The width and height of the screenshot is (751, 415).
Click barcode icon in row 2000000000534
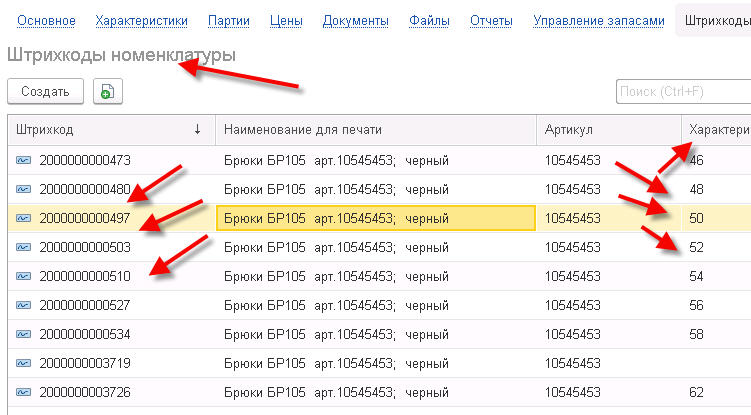click(23, 334)
